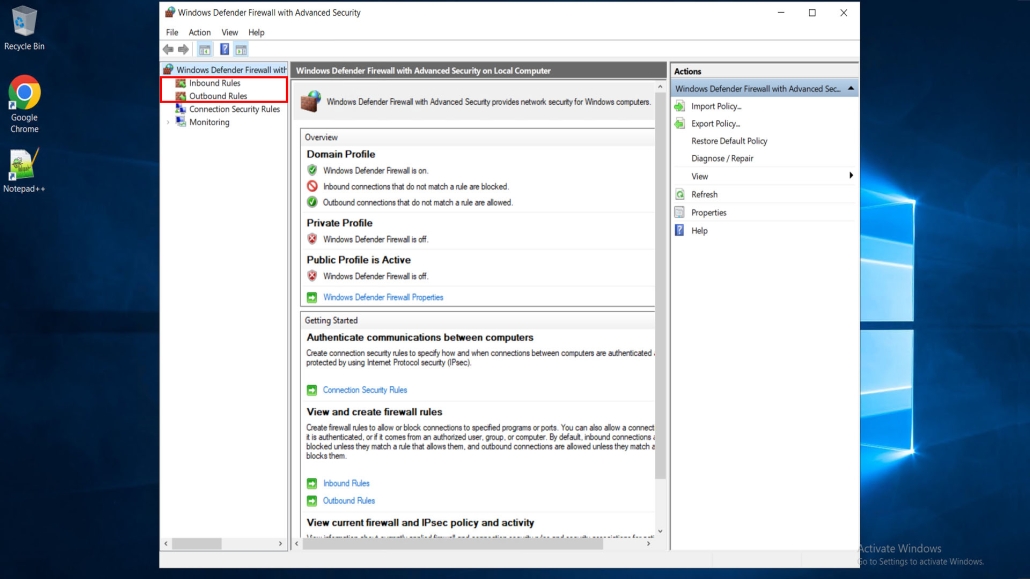Click the Show/Hide Console Tree toolbar icon
1030x579 pixels.
coord(205,49)
